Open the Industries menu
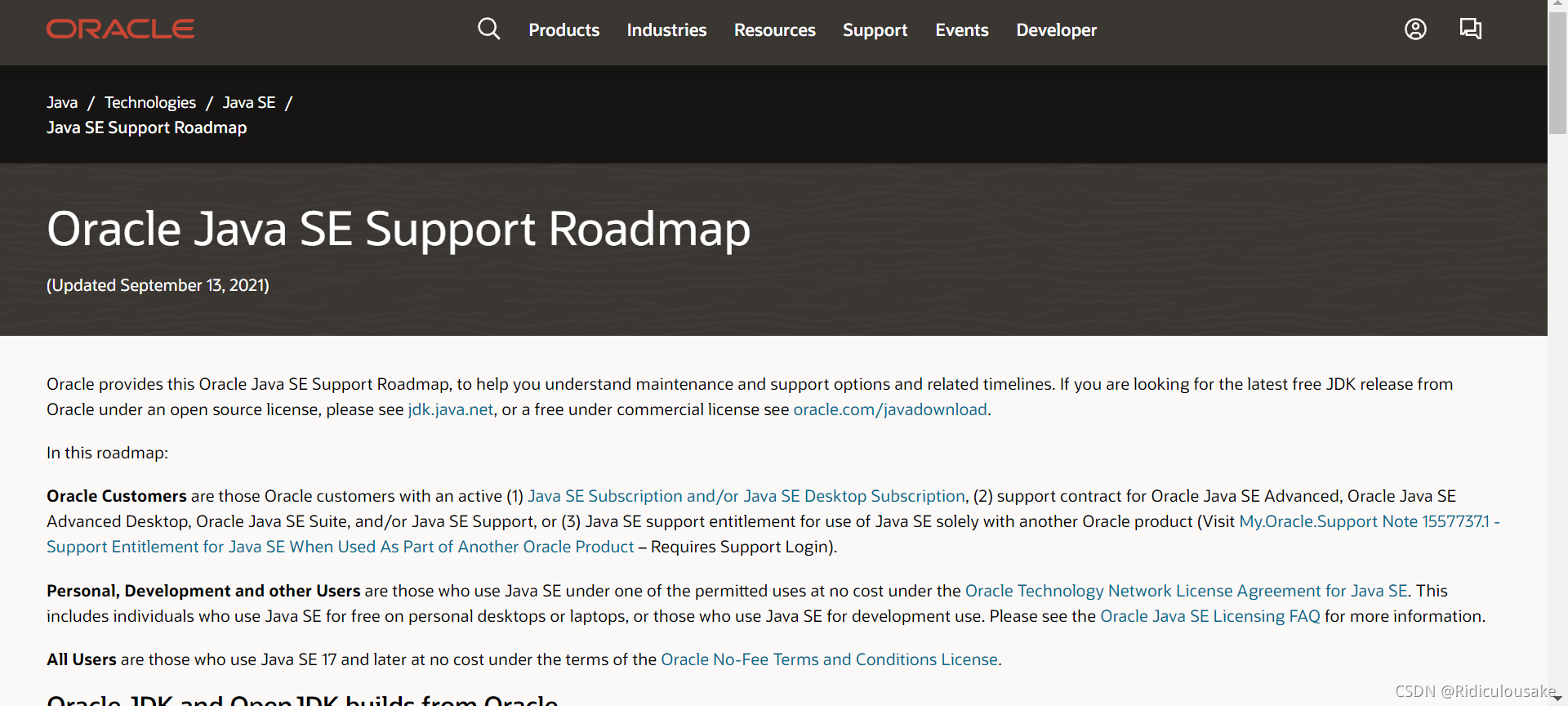The width and height of the screenshot is (1568, 706). [x=666, y=30]
